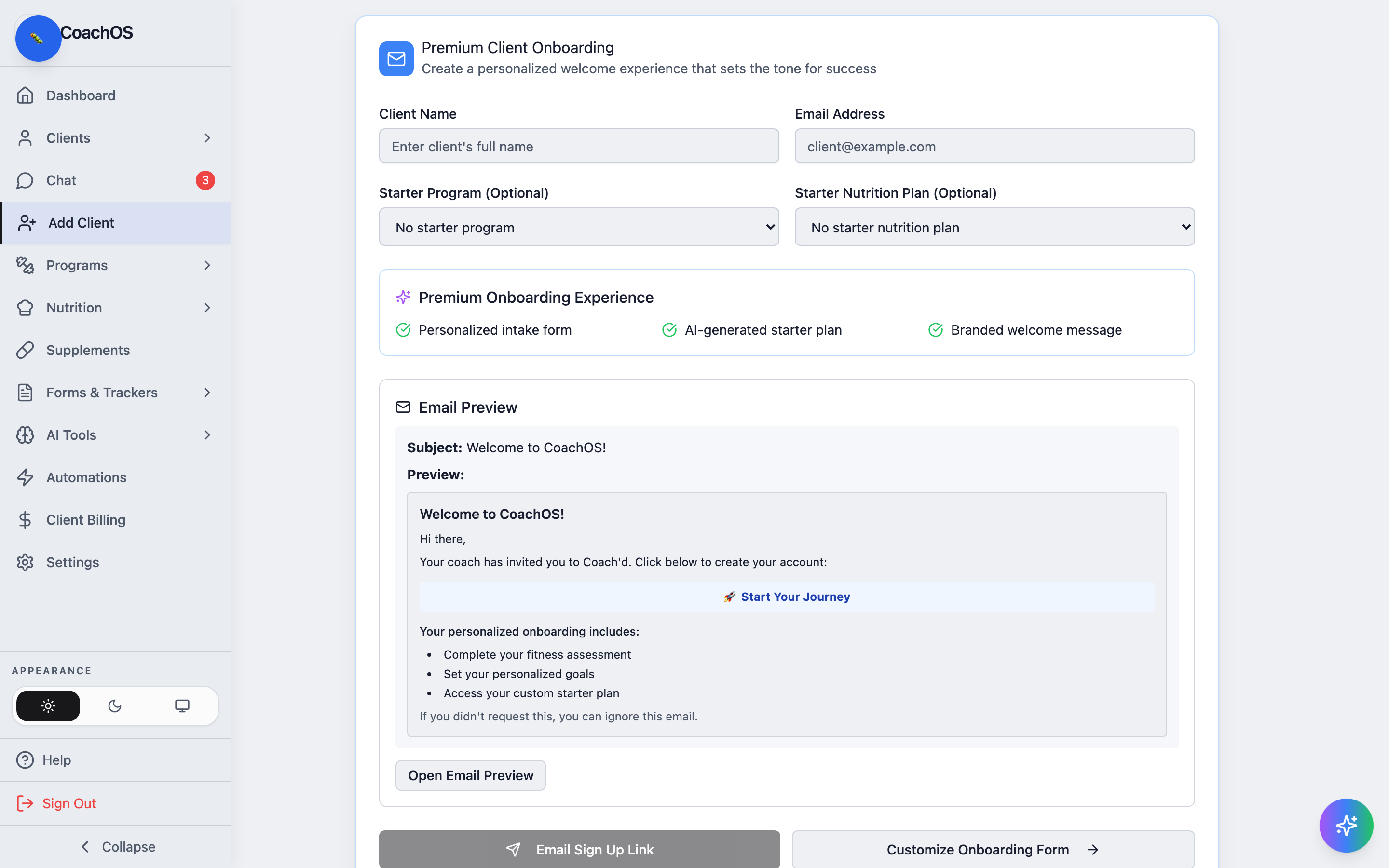Click Customize Onboarding Form button

pyautogui.click(x=993, y=849)
